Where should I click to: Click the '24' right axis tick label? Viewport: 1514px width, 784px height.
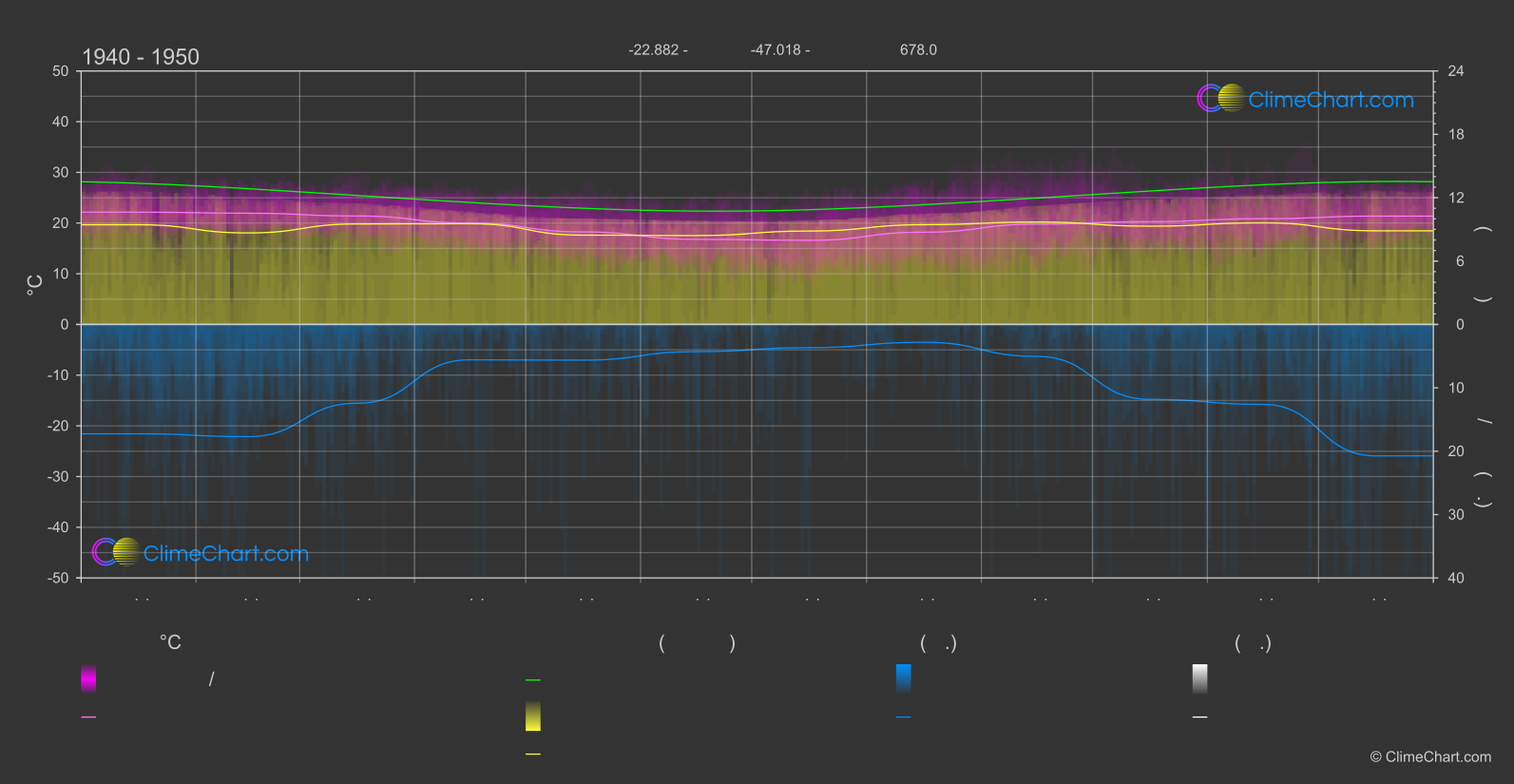coord(1456,71)
